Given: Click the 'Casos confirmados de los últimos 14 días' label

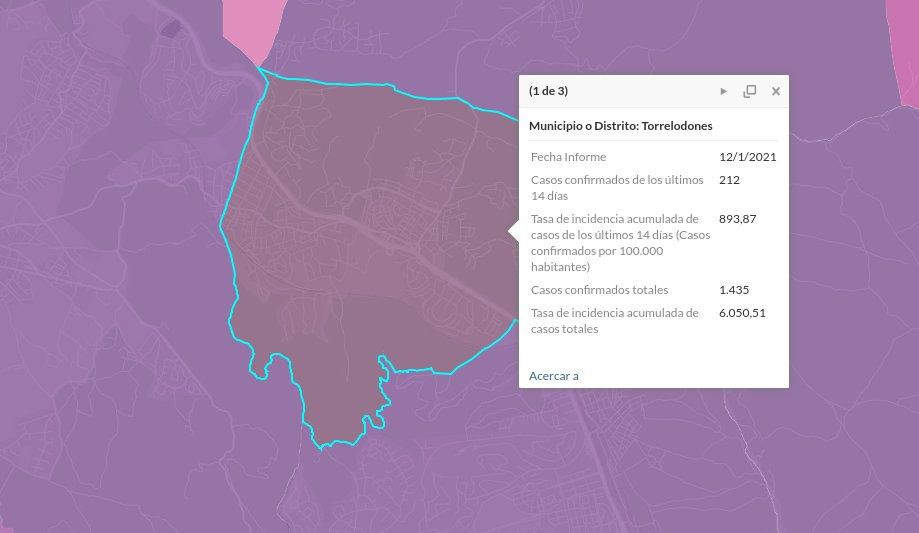Looking at the screenshot, I should click(x=617, y=188).
